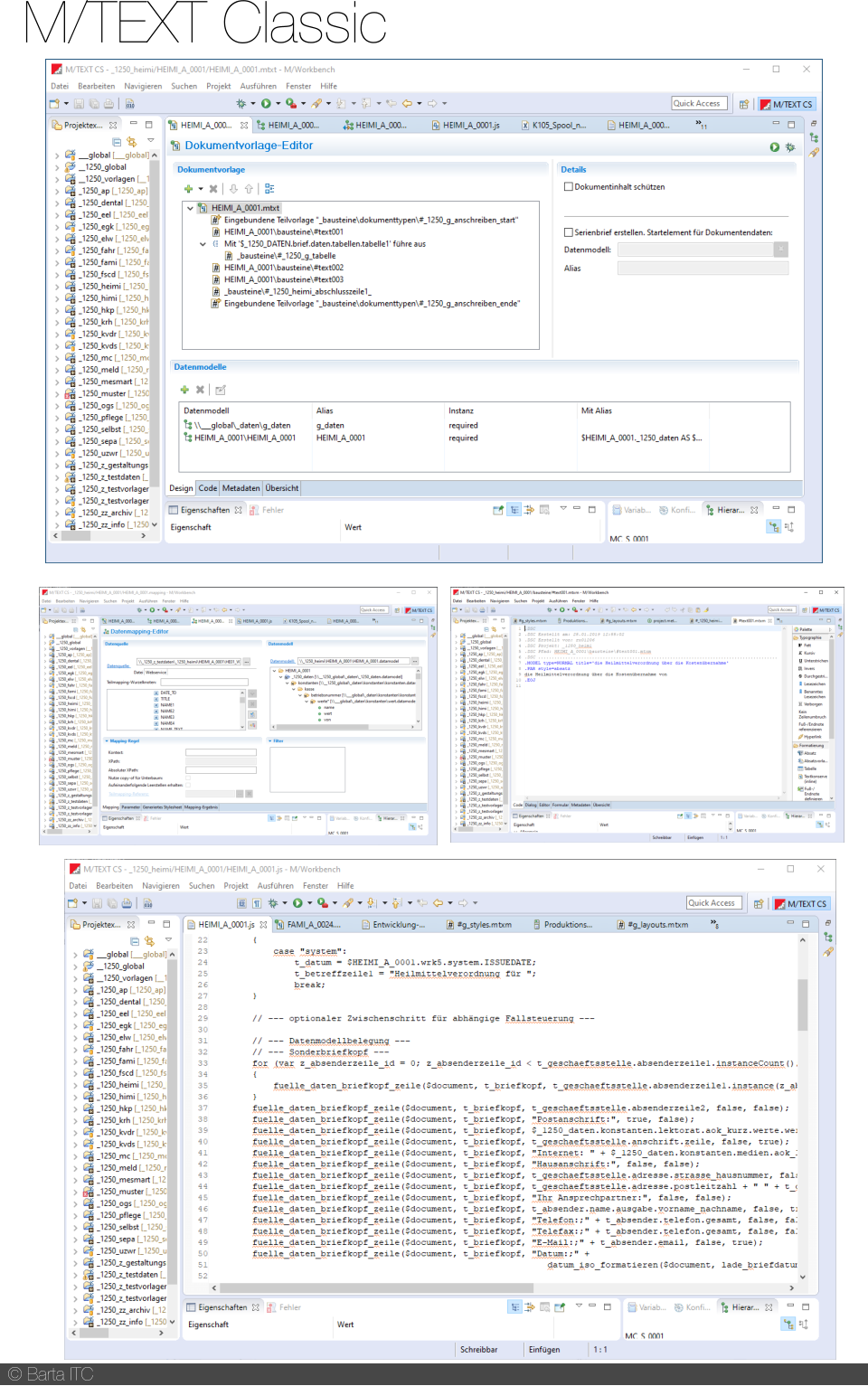Click M/TEXT CS perspective button in top window
The image size is (868, 1386).
pos(787,104)
